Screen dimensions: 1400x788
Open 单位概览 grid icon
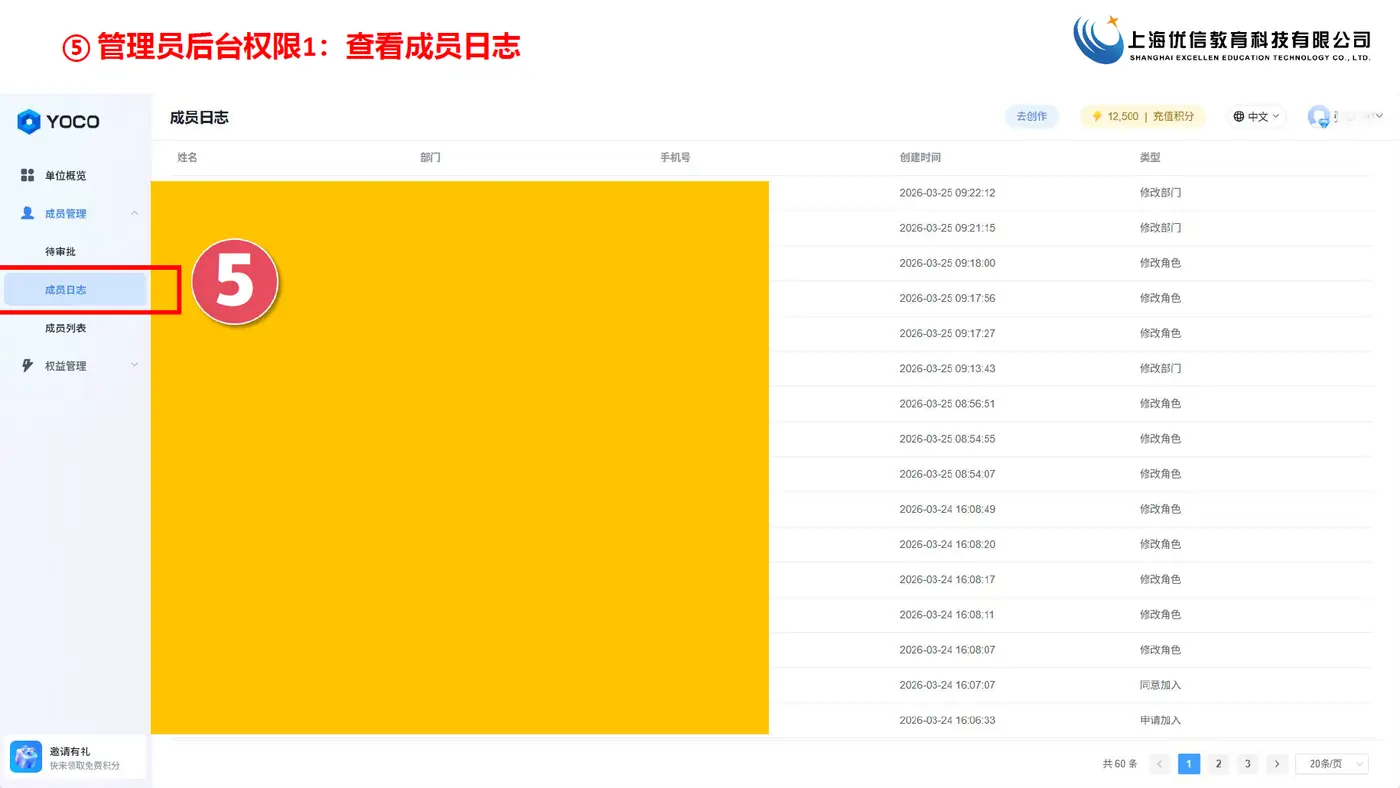[28, 175]
